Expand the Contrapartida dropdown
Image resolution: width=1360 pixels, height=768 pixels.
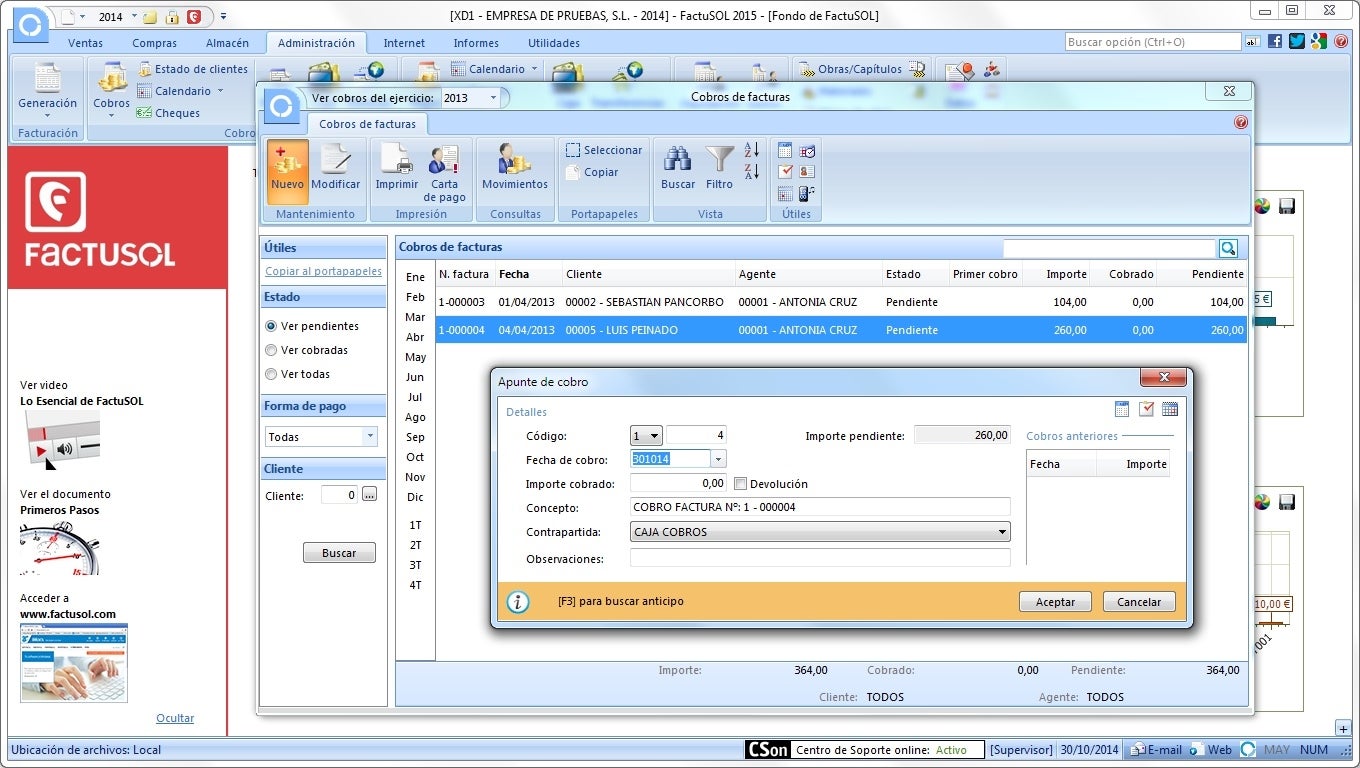coord(1002,532)
